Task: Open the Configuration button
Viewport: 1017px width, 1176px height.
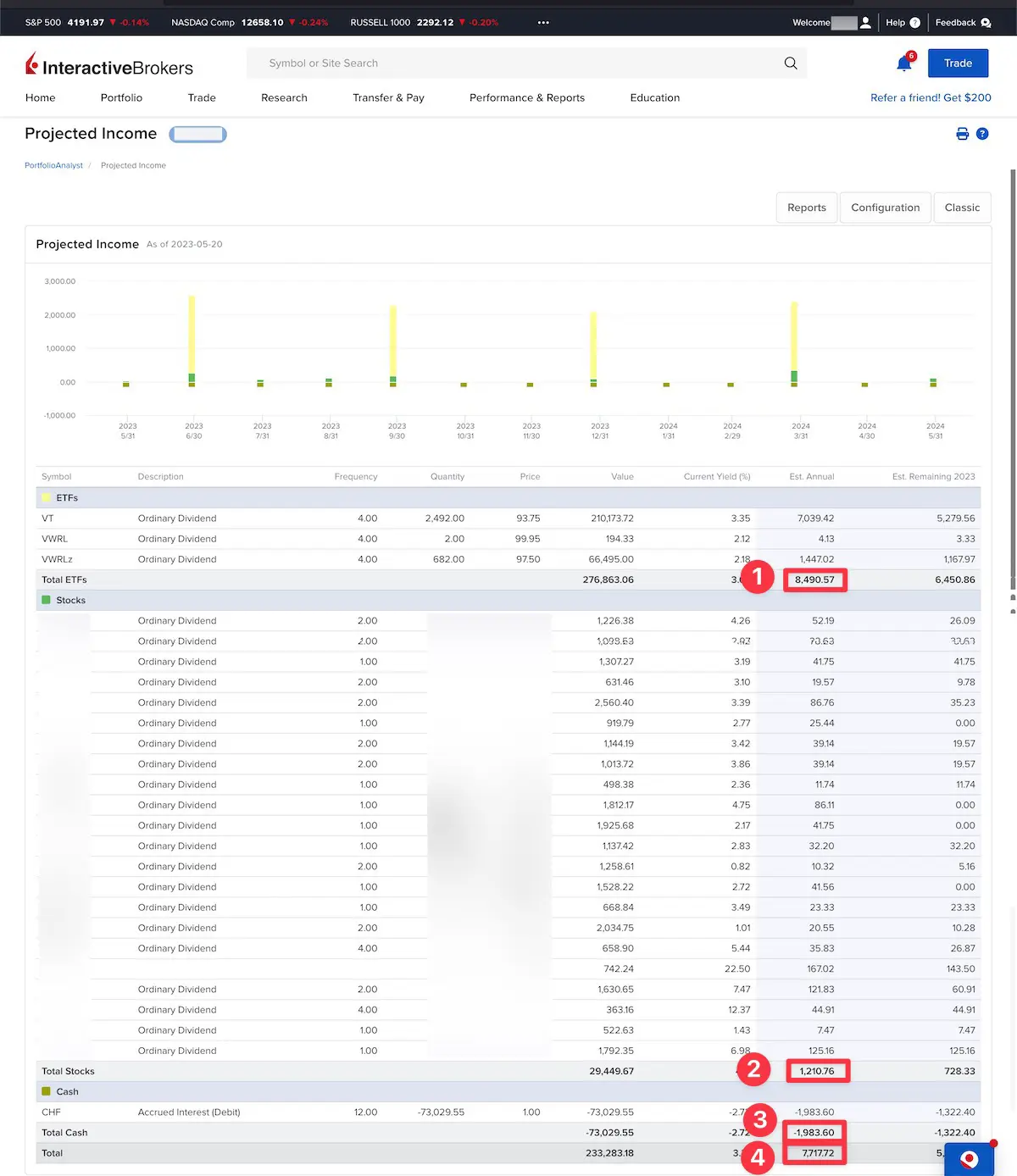Action: (886, 208)
